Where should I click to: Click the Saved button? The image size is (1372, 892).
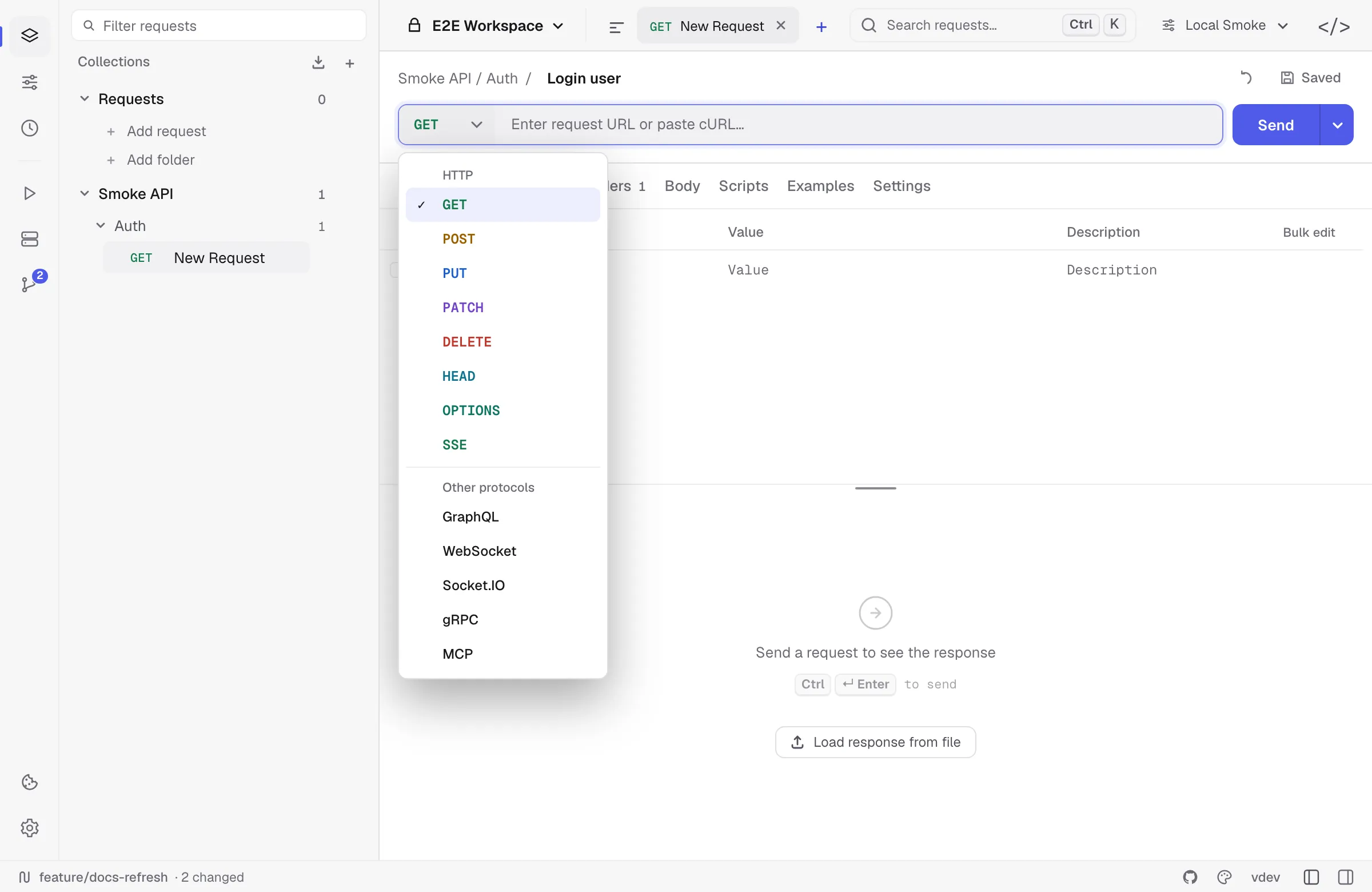1310,78
